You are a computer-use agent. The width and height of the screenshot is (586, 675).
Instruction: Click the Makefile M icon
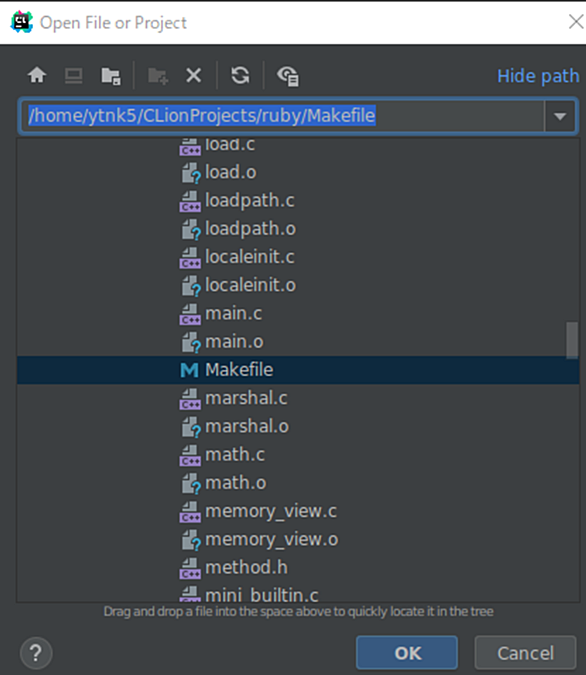(189, 370)
